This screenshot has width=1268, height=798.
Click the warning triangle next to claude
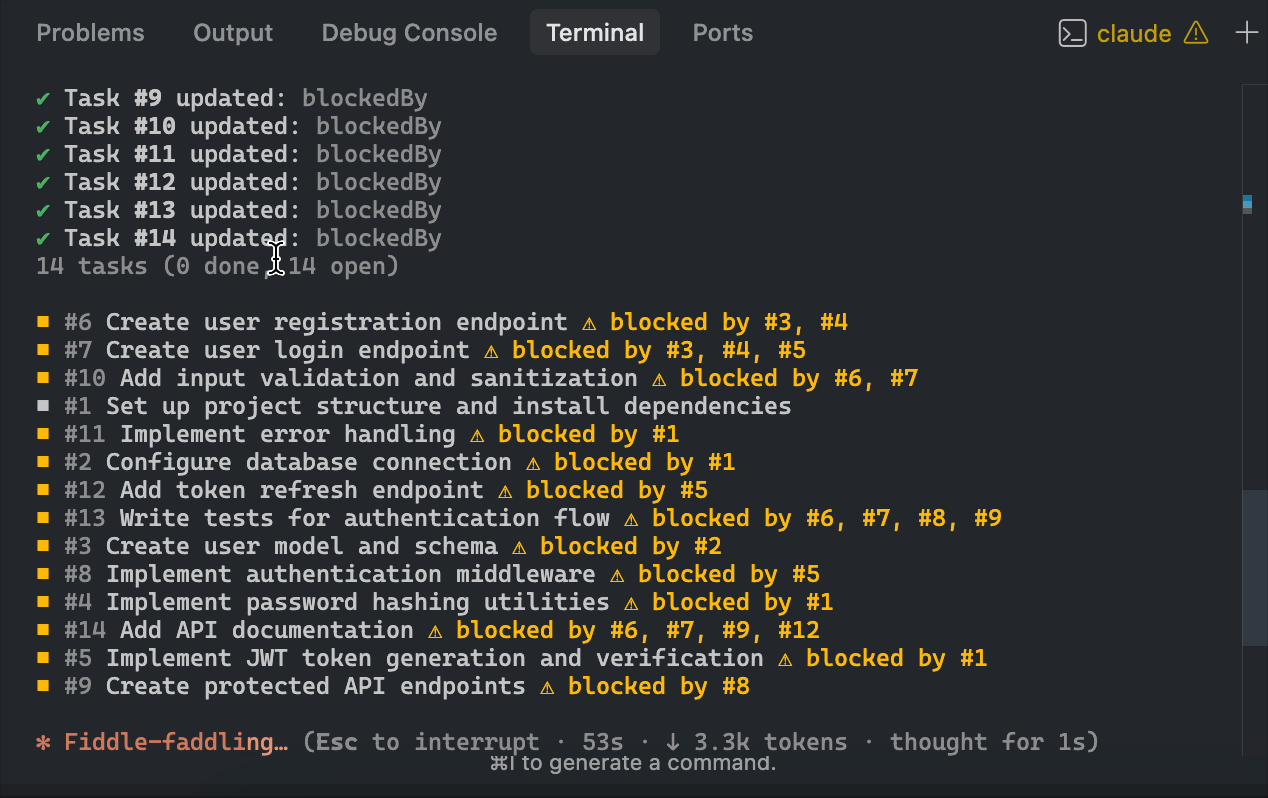tap(1195, 33)
